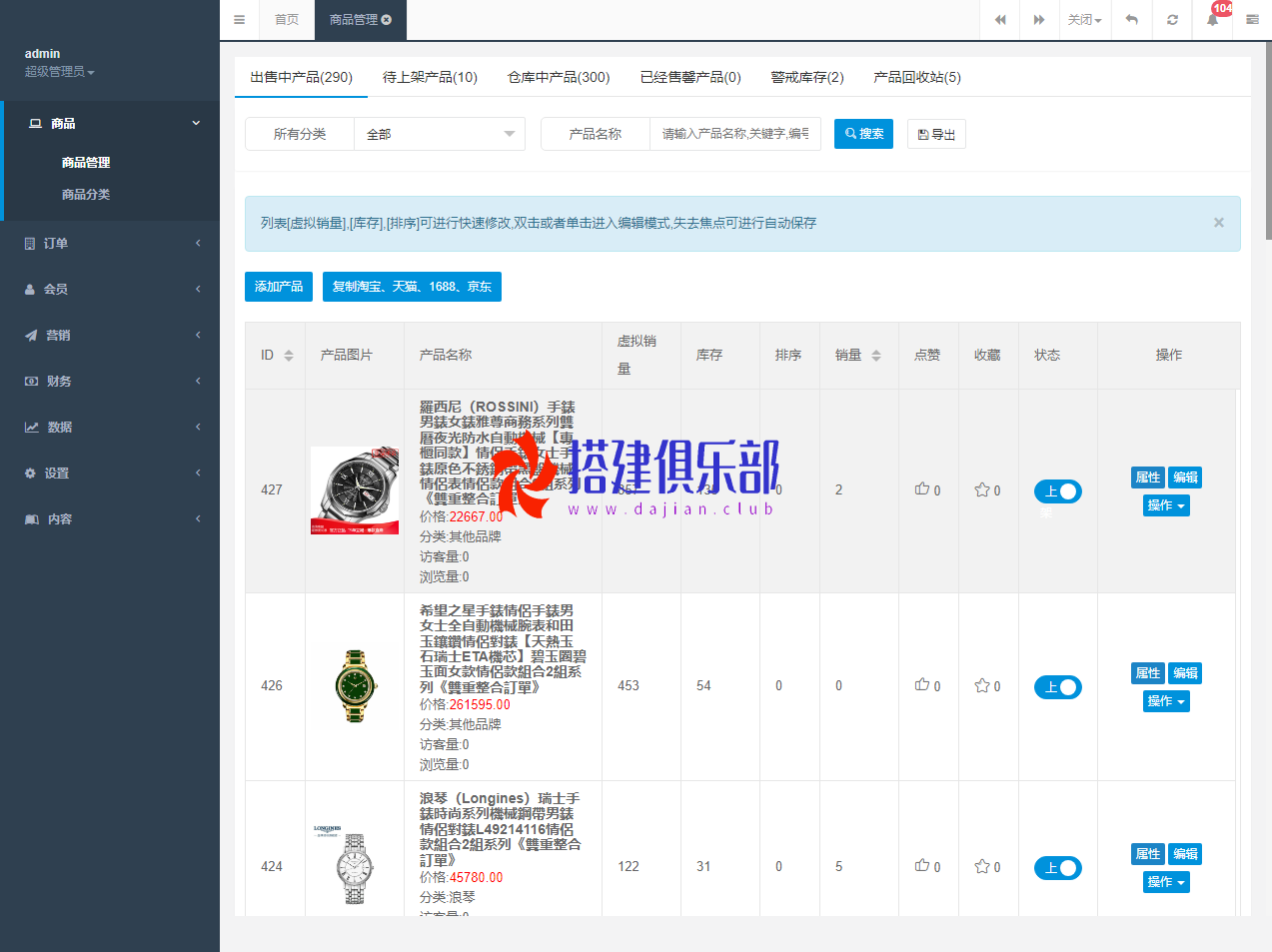The image size is (1272, 952).
Task: Go to previous tabs with rewind icon
Action: pyautogui.click(x=999, y=20)
